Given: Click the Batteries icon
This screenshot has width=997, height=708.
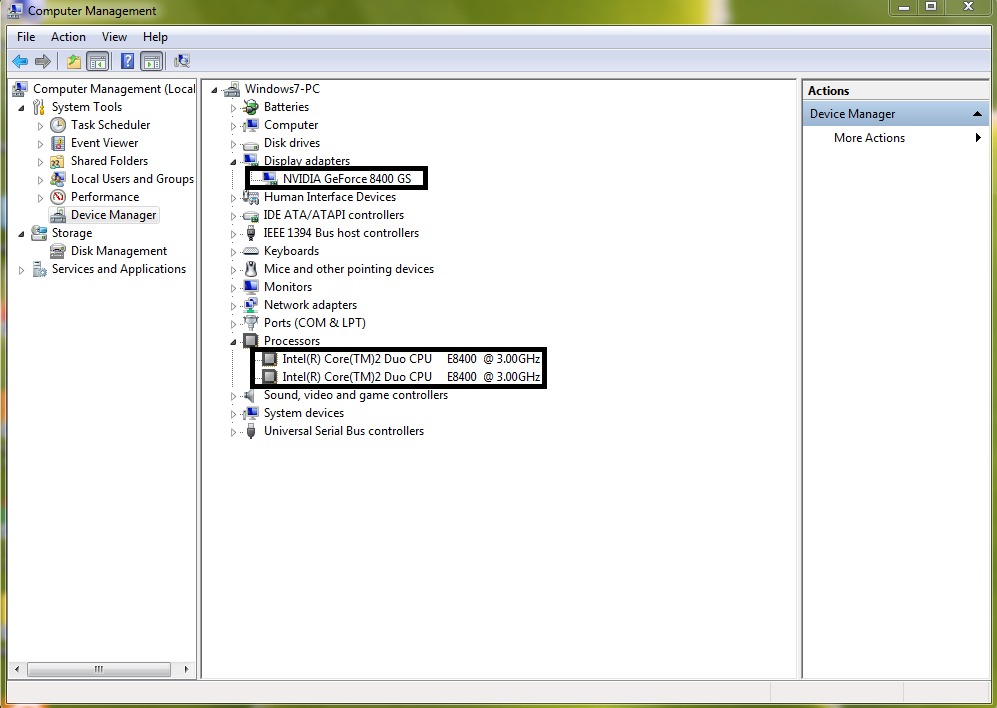Looking at the screenshot, I should [x=251, y=107].
